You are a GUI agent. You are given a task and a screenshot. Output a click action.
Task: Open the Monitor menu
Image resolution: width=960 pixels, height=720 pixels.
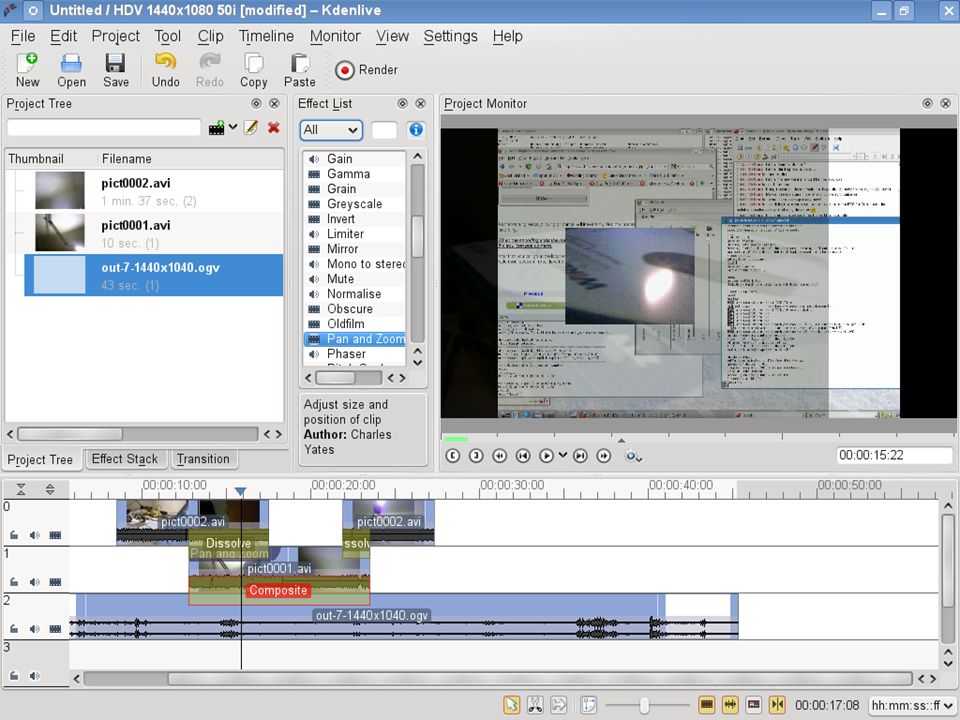point(335,36)
